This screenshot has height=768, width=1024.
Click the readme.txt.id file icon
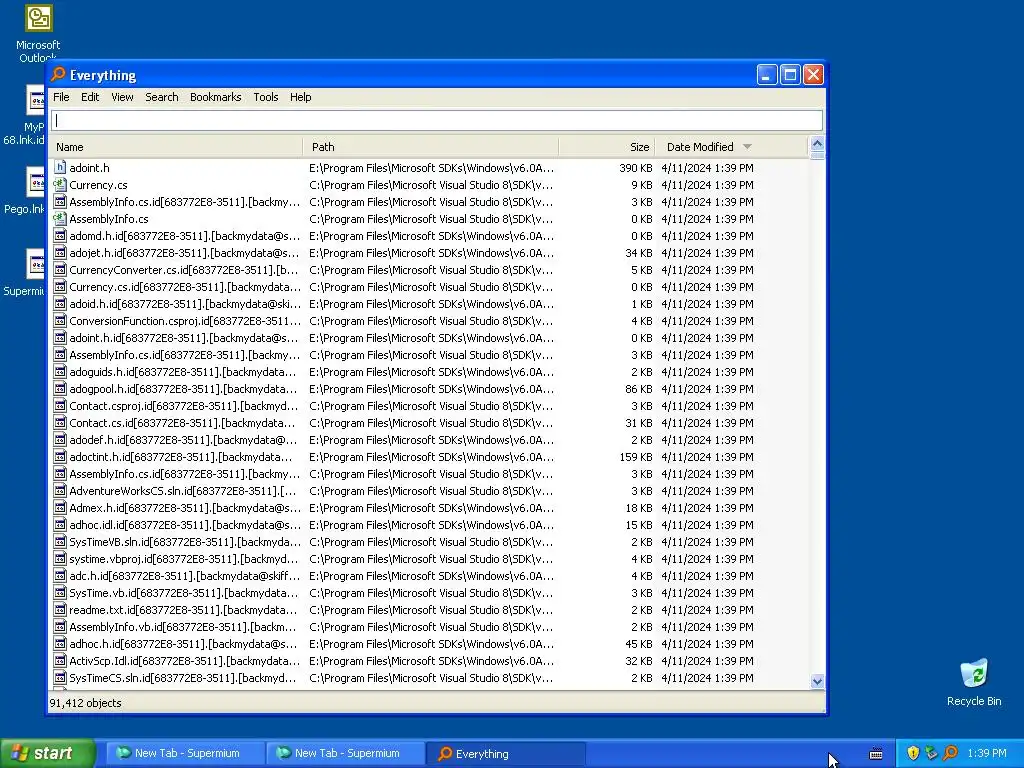[x=60, y=609]
